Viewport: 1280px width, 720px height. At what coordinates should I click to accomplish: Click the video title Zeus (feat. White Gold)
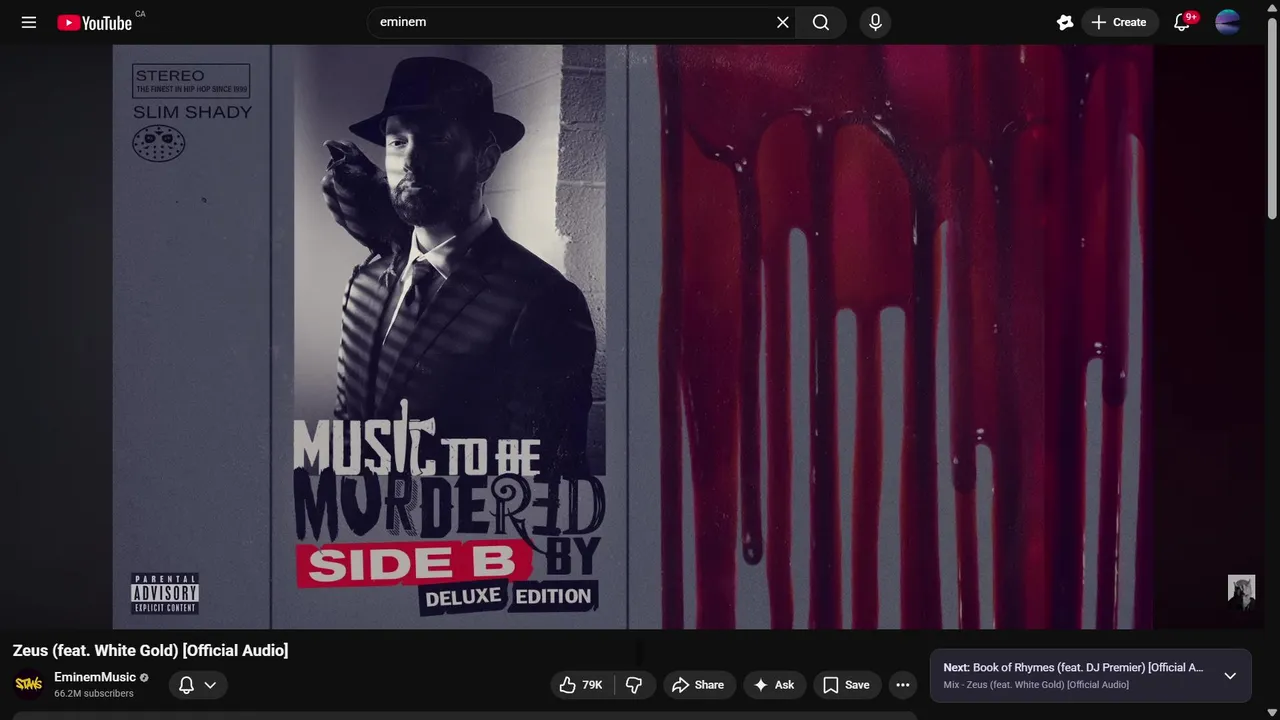(x=150, y=650)
